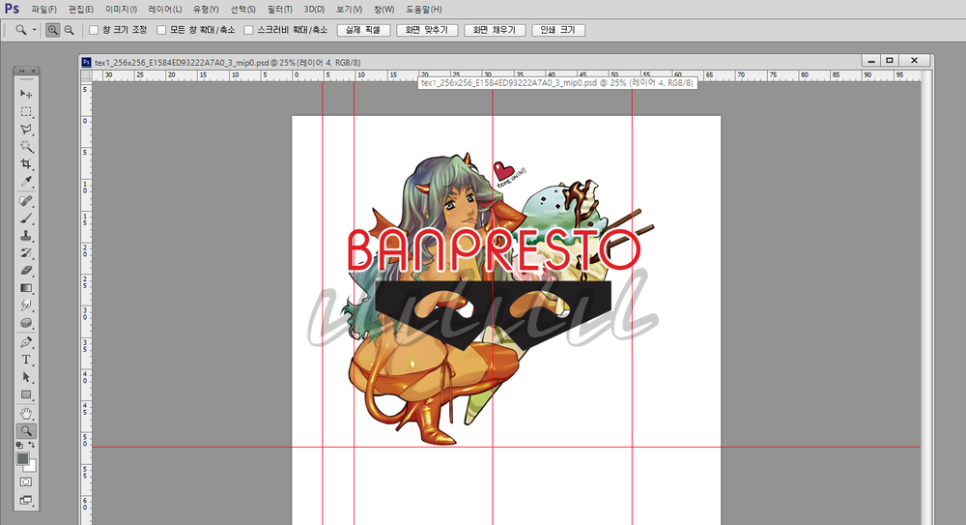
Task: Choose Zoom In mode in options bar
Action: tap(53, 30)
